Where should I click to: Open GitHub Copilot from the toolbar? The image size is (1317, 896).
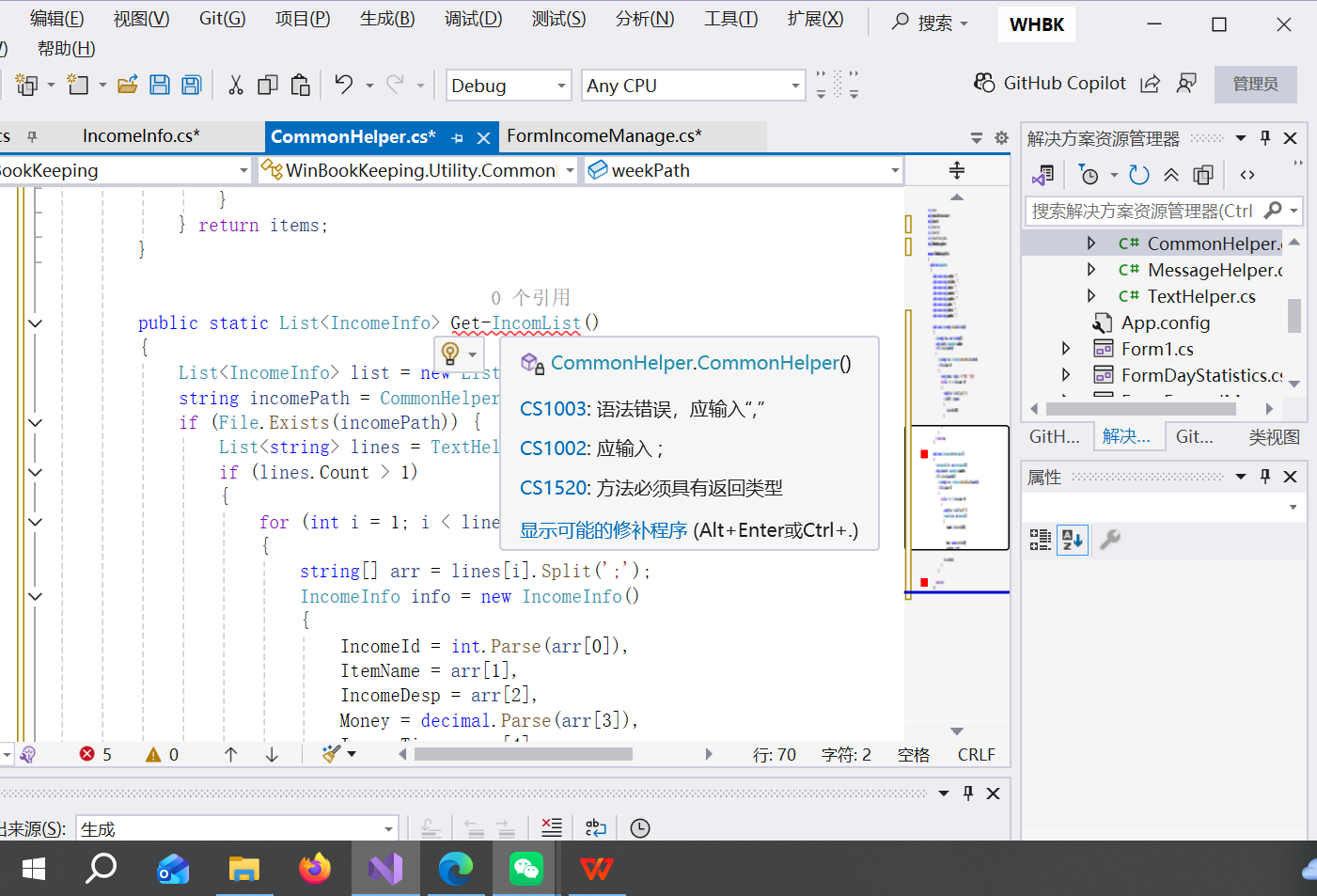pyautogui.click(x=1049, y=84)
